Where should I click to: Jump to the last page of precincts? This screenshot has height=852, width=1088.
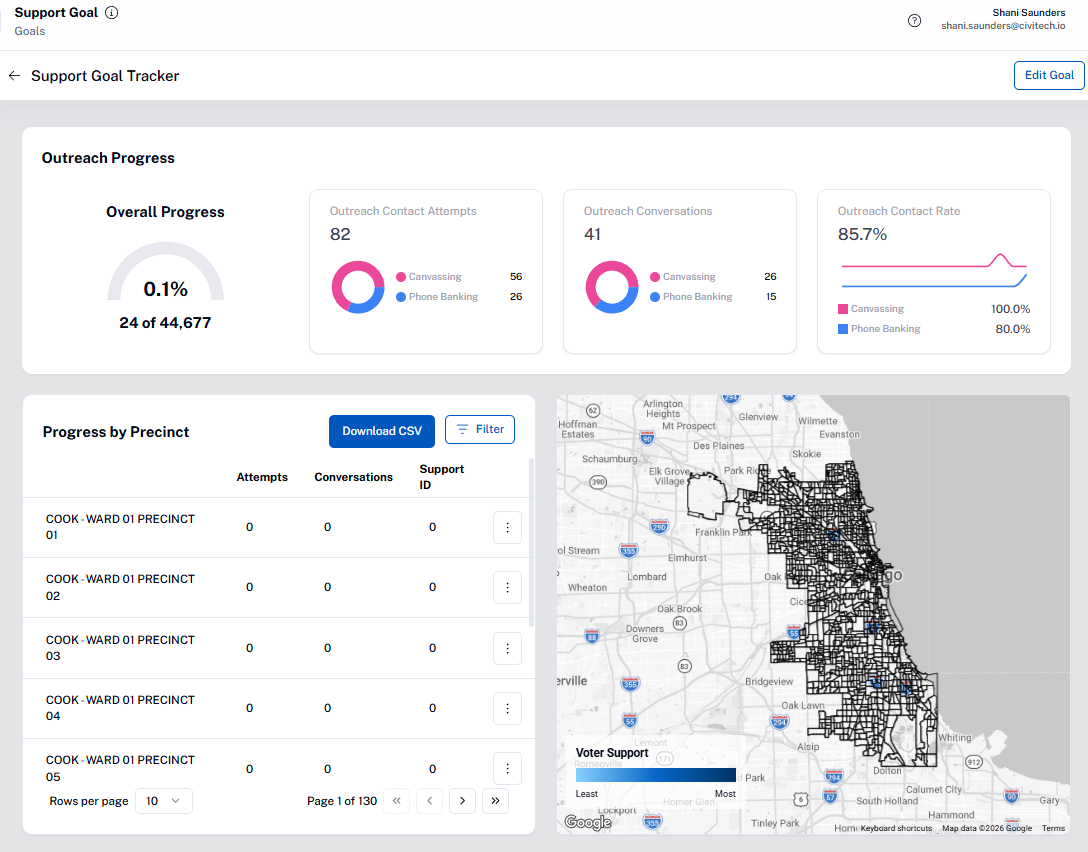(x=495, y=801)
